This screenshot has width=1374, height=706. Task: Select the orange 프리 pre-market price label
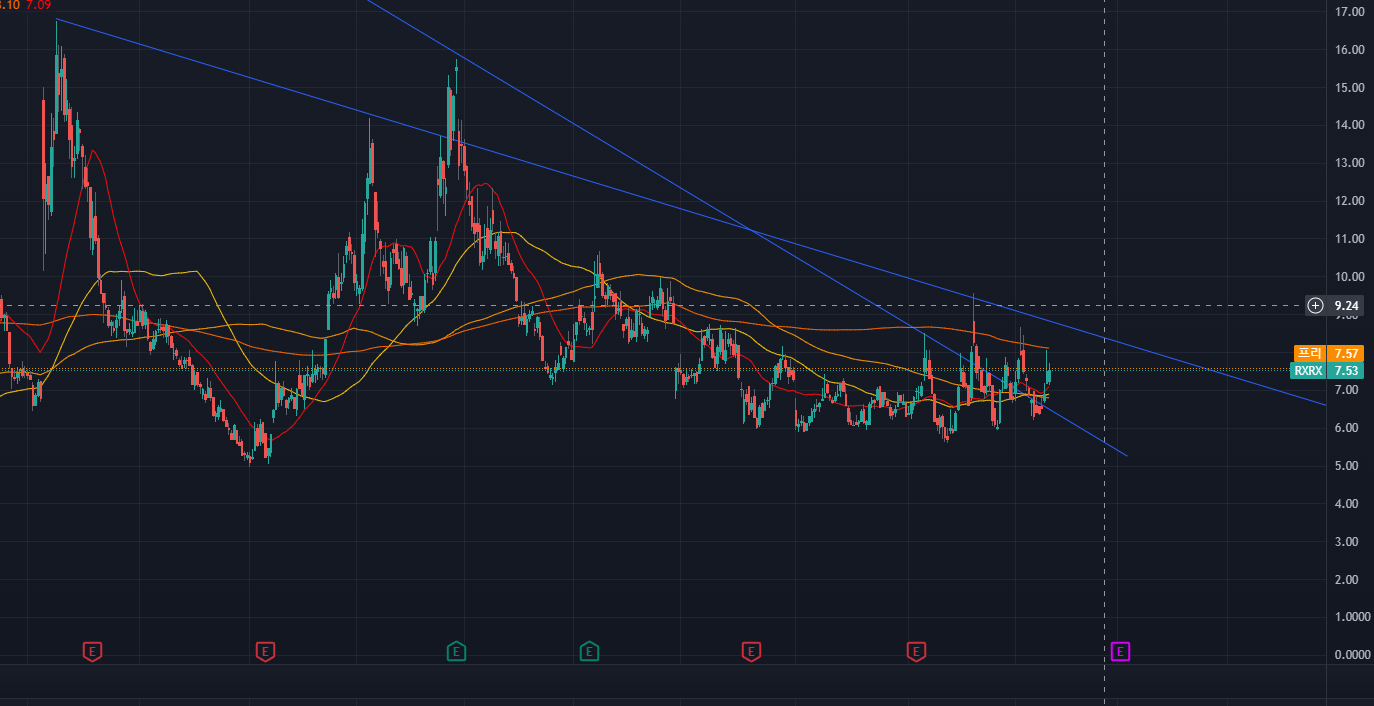click(x=1308, y=353)
